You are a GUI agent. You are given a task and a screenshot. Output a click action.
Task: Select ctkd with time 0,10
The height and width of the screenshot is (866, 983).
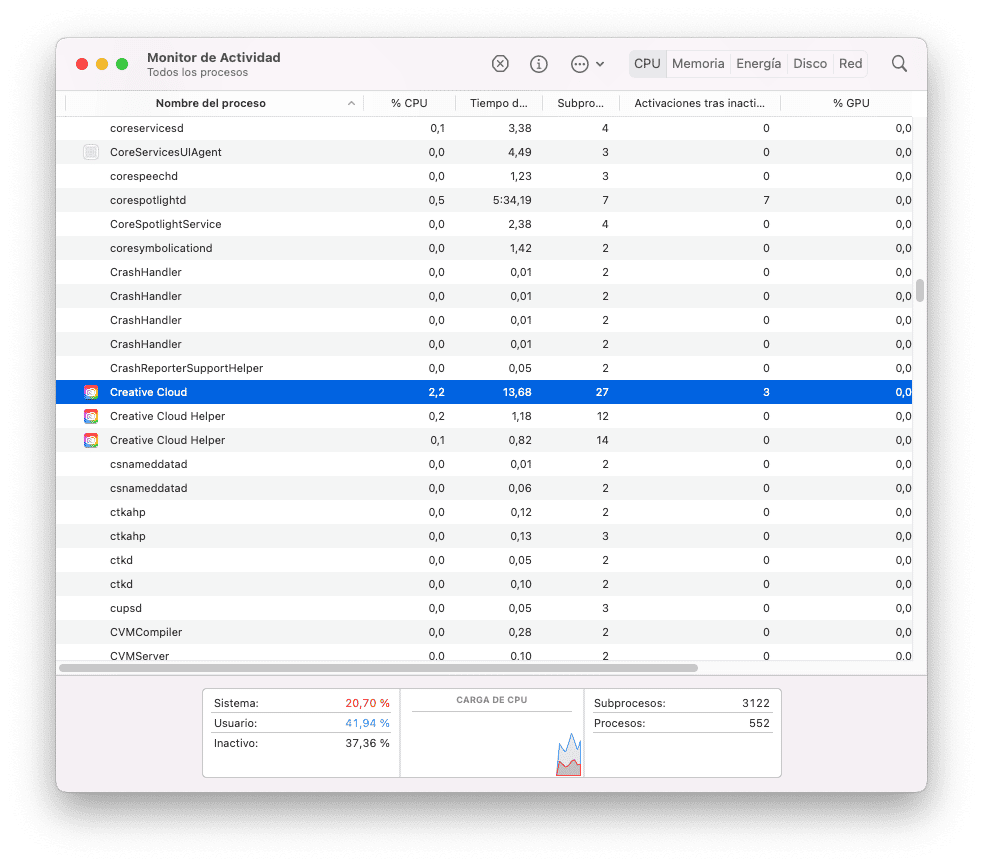tap(484, 584)
